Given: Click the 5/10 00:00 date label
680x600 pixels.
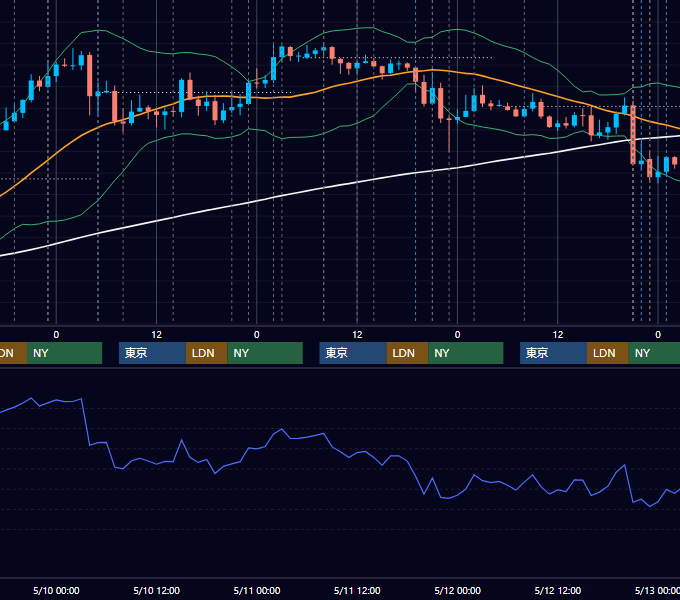Looking at the screenshot, I should pyautogui.click(x=56, y=590).
